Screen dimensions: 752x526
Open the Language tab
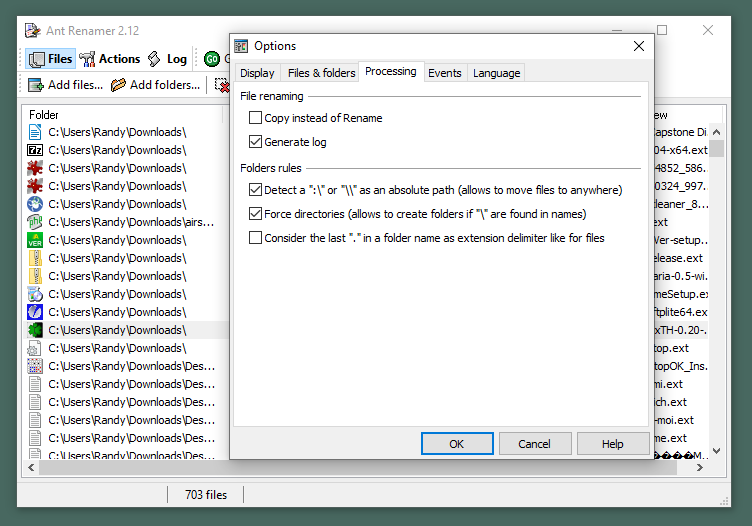point(496,73)
